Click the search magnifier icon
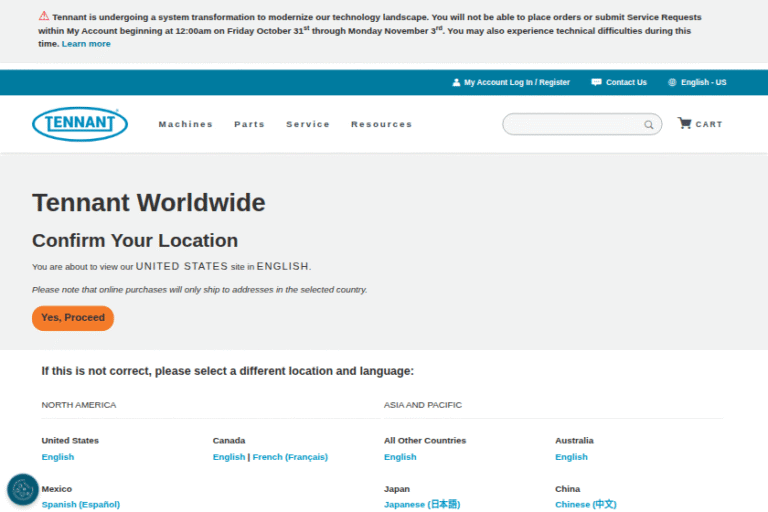The width and height of the screenshot is (768, 512). [x=648, y=125]
